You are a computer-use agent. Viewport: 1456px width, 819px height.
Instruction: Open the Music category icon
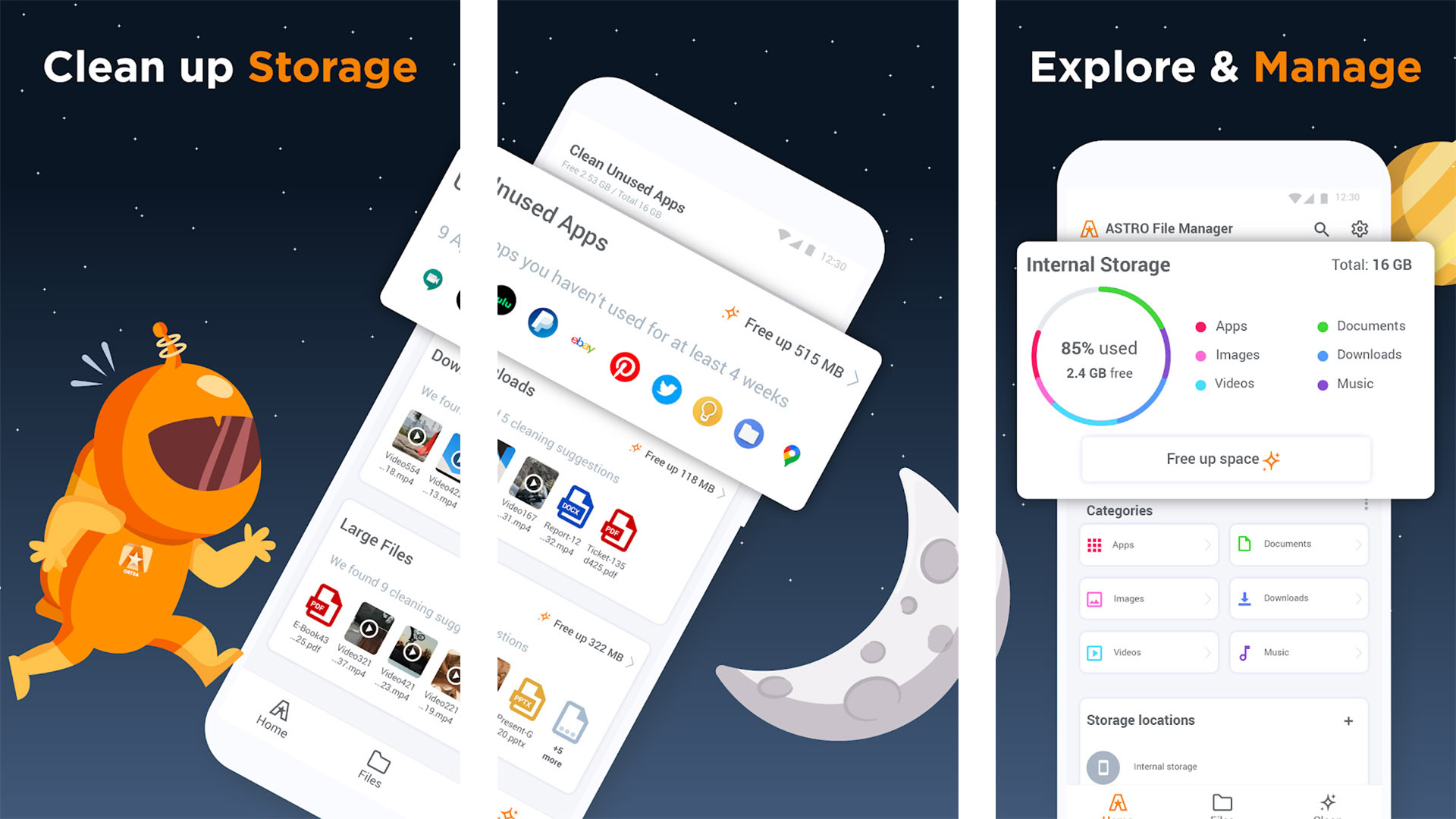coord(1244,652)
